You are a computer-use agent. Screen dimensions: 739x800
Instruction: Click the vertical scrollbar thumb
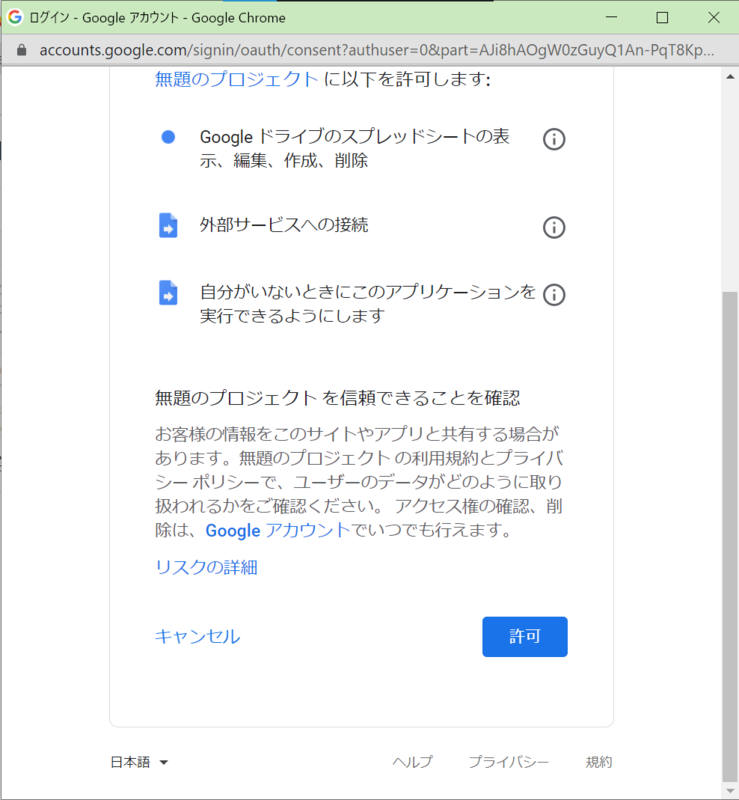(x=730, y=536)
